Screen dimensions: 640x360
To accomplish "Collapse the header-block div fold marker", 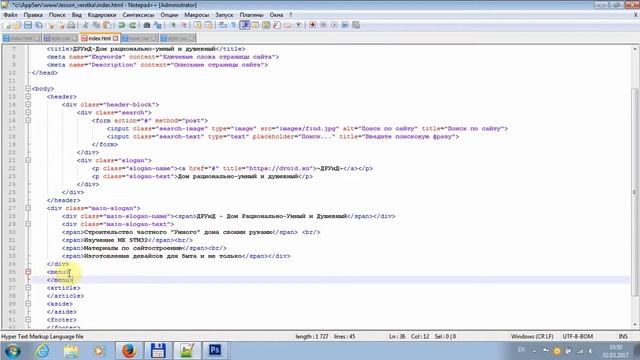I will coord(28,104).
